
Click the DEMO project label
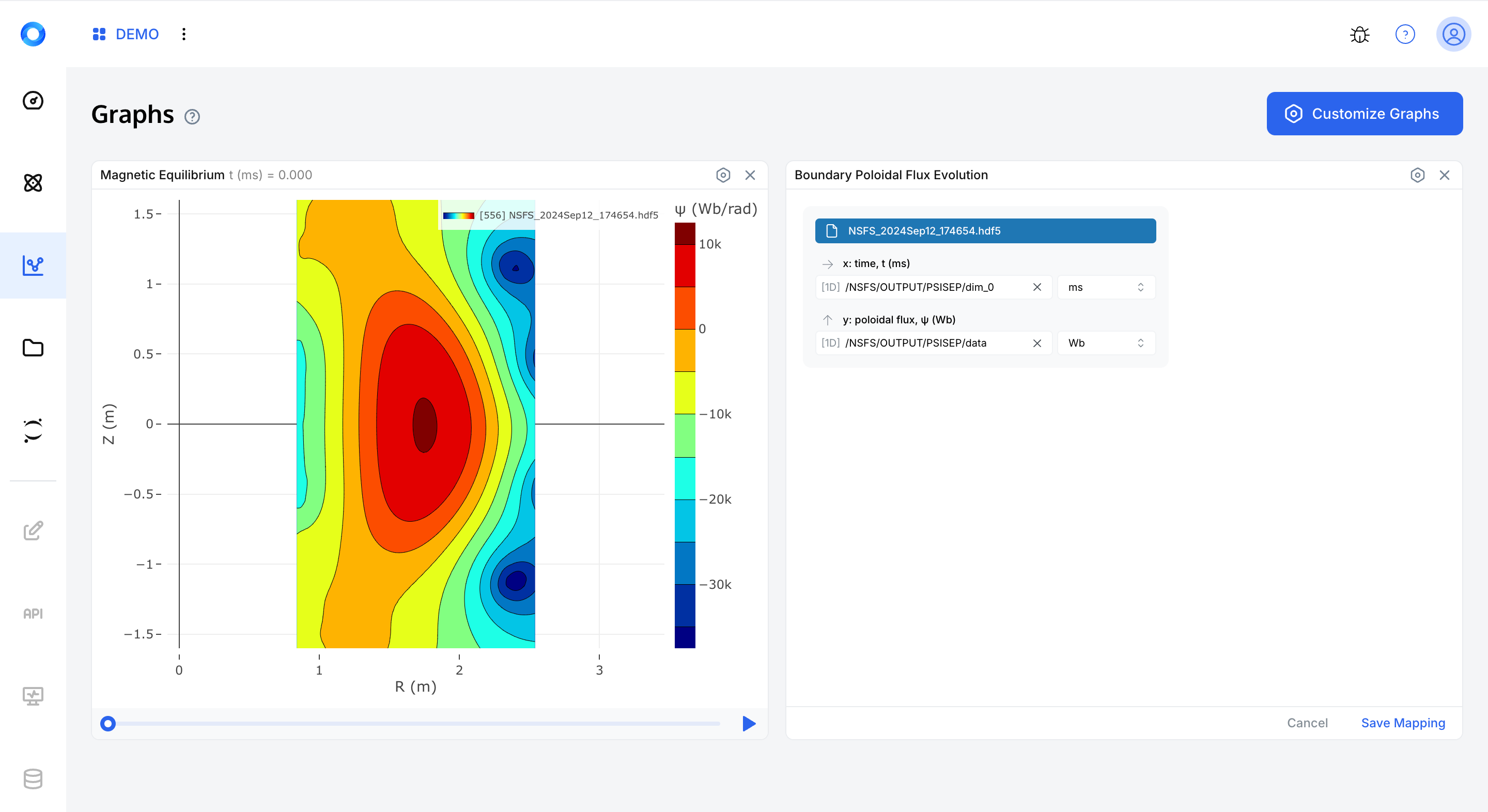click(x=137, y=34)
